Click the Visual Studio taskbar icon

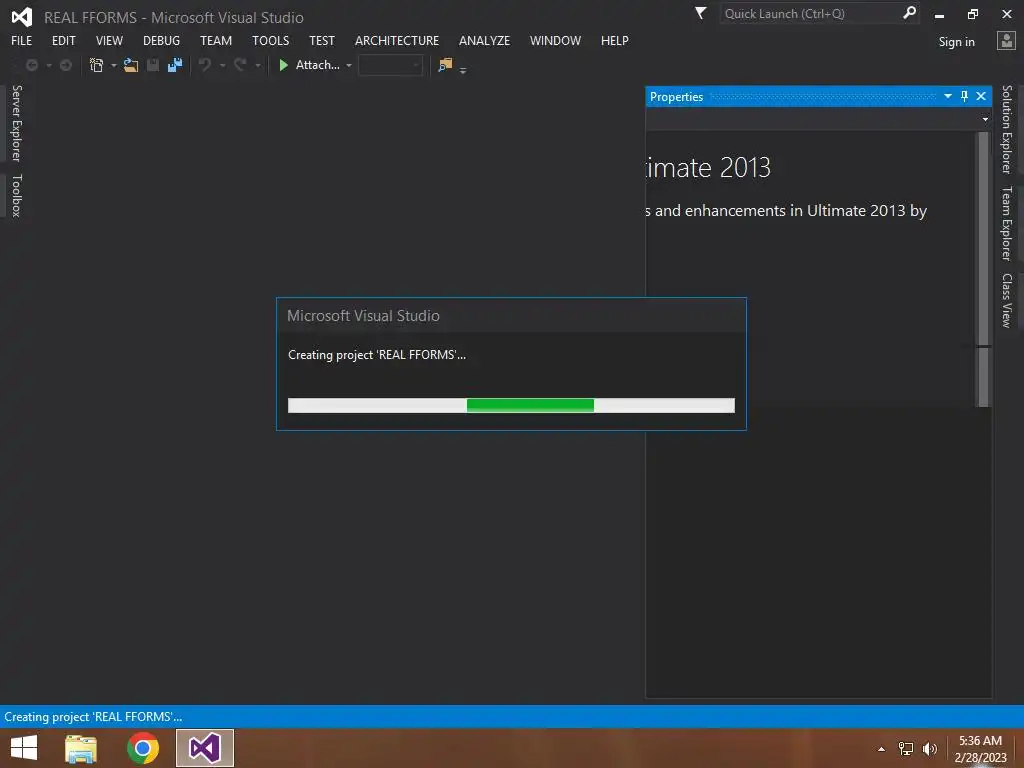tap(204, 748)
